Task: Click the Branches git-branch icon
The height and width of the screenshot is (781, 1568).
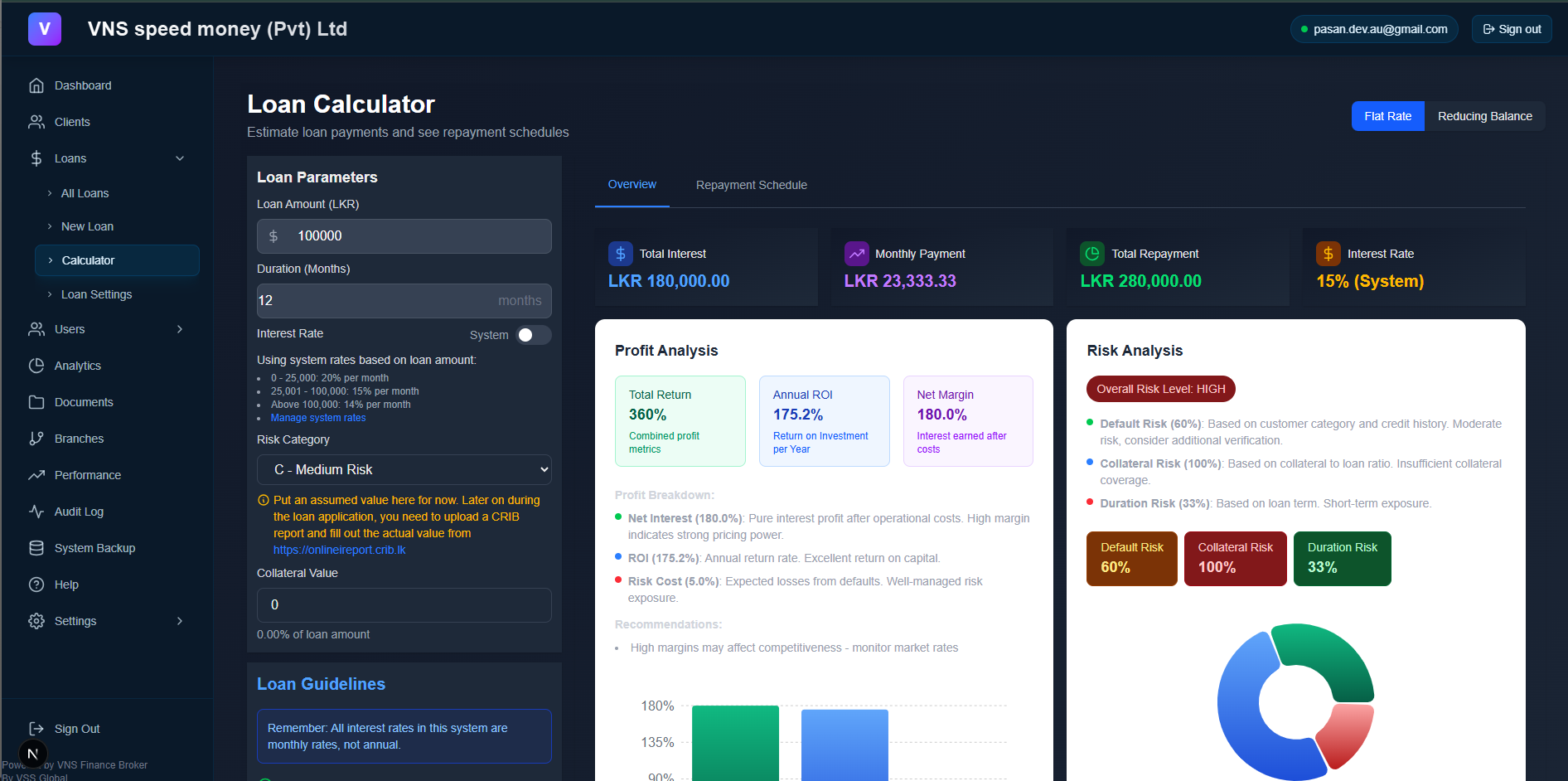Action: coord(36,439)
